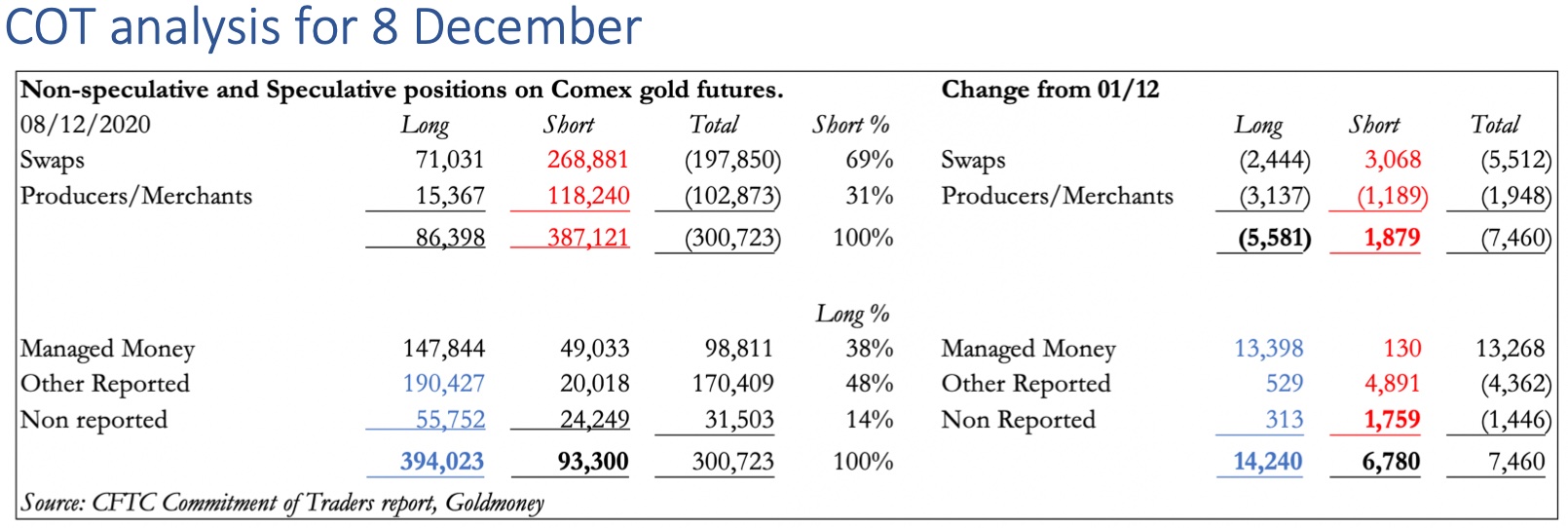Select Other Reported long value 190,427
The width and height of the screenshot is (1568, 528).
click(x=443, y=384)
